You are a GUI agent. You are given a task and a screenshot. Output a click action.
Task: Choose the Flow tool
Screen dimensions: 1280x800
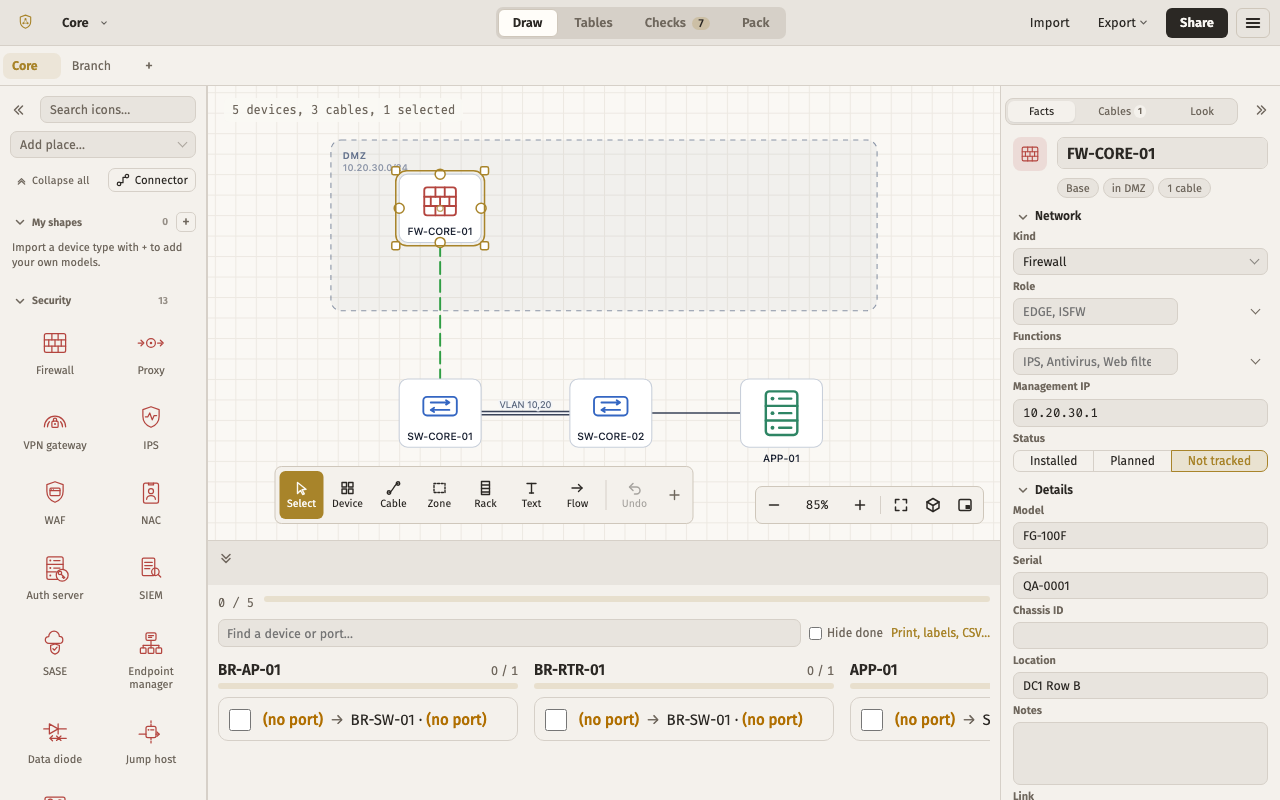(x=577, y=495)
